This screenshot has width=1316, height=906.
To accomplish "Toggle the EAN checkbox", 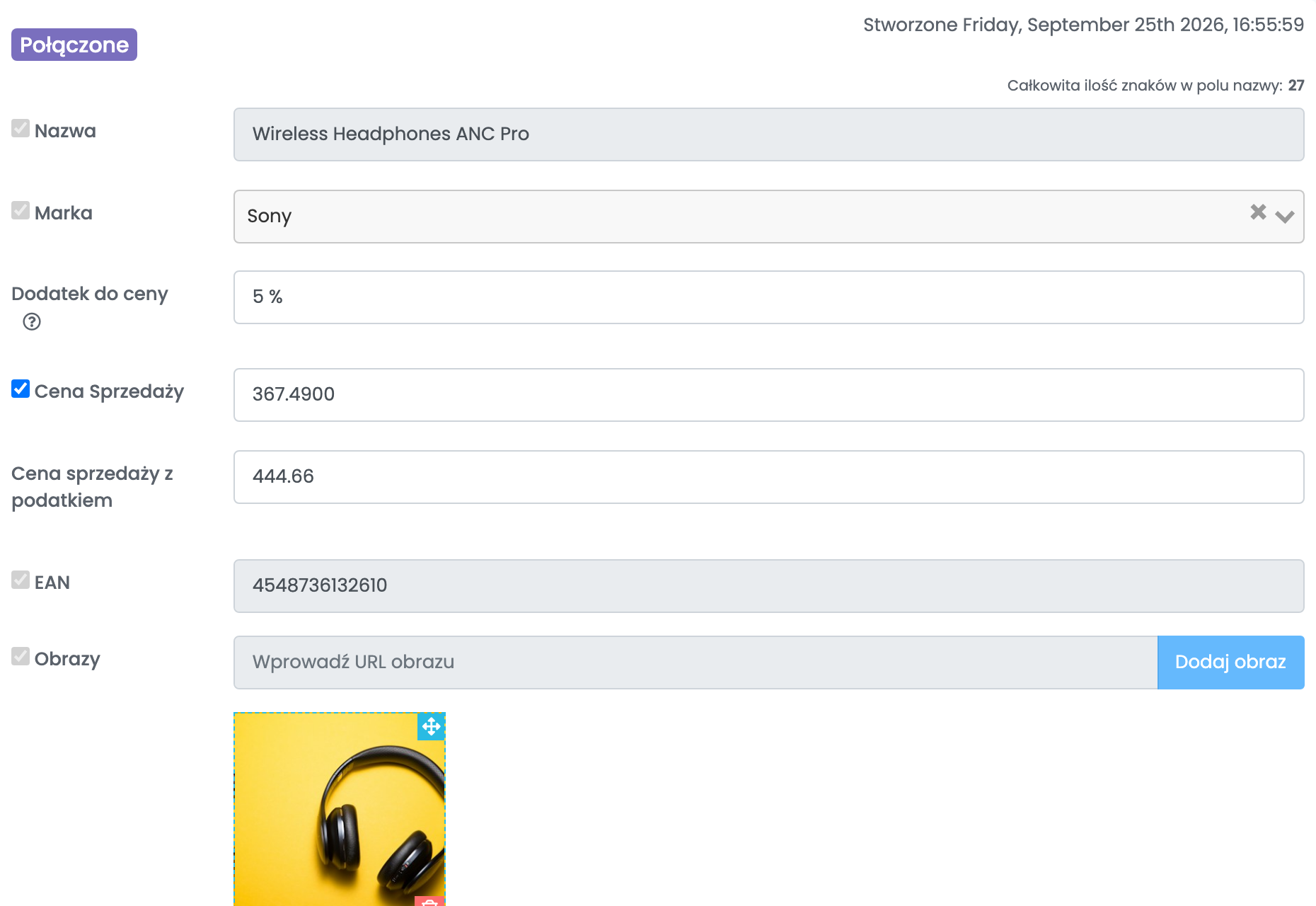I will tap(21, 580).
